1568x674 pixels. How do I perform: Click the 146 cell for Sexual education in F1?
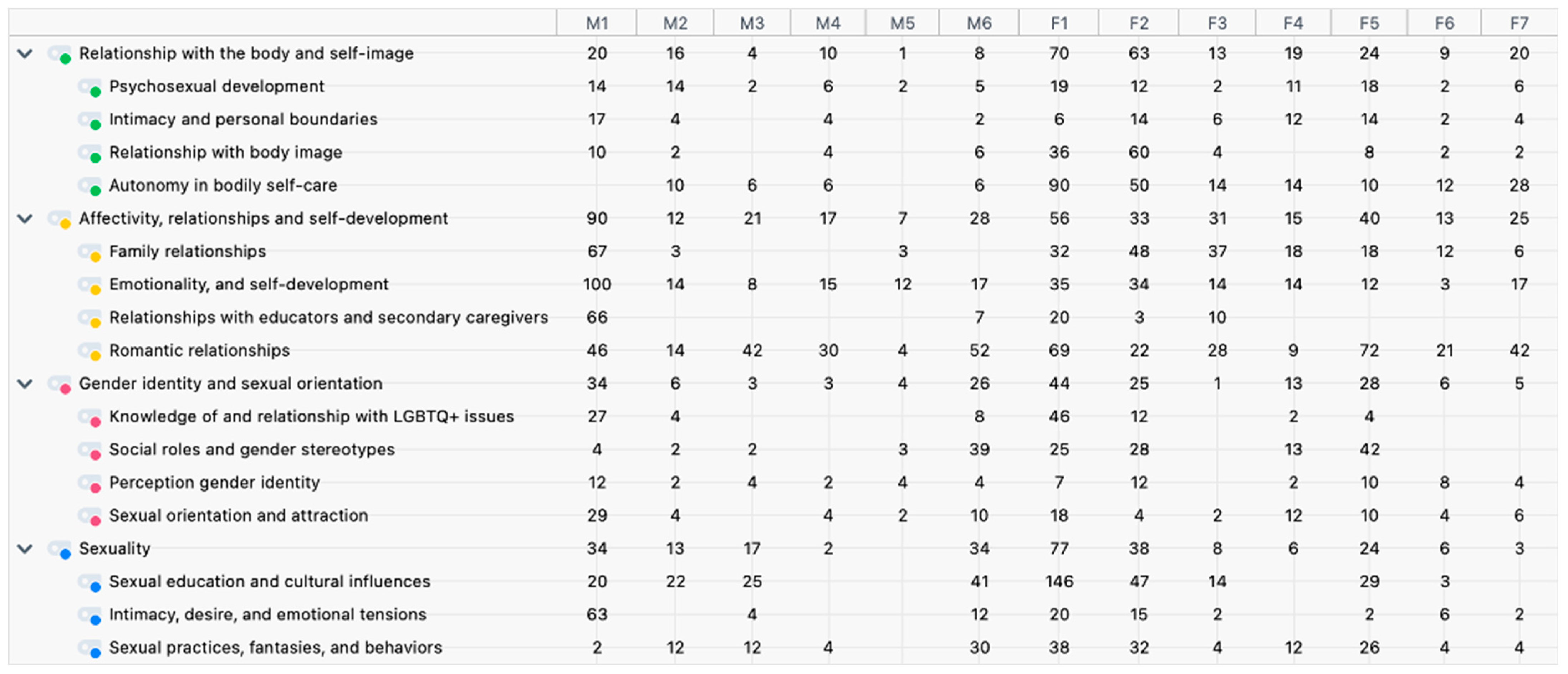(x=1059, y=582)
